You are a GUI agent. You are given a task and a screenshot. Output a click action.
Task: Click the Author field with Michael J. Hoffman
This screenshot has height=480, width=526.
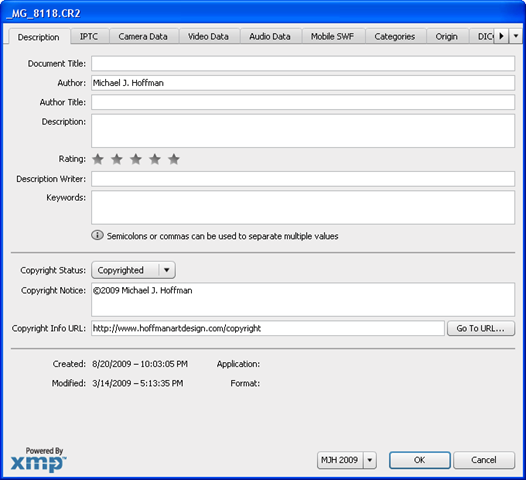tap(303, 83)
